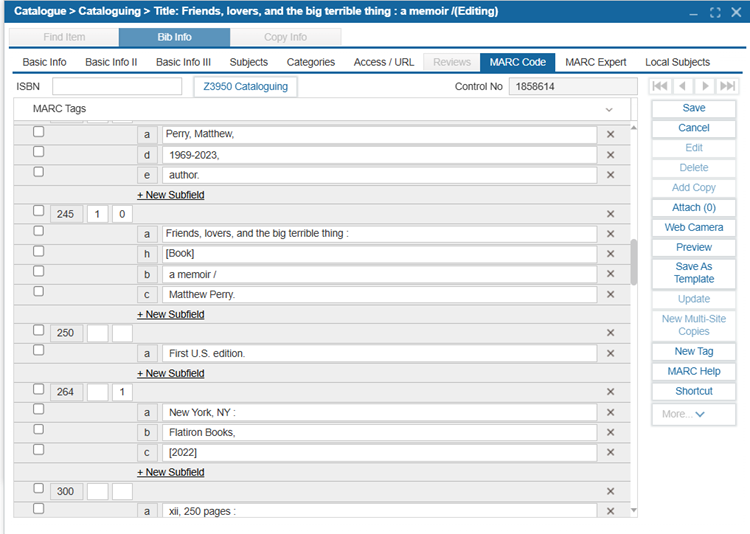The width and height of the screenshot is (750, 534).
Task: Remove the 'xii, 250 pages :' subfield
Action: (610, 511)
